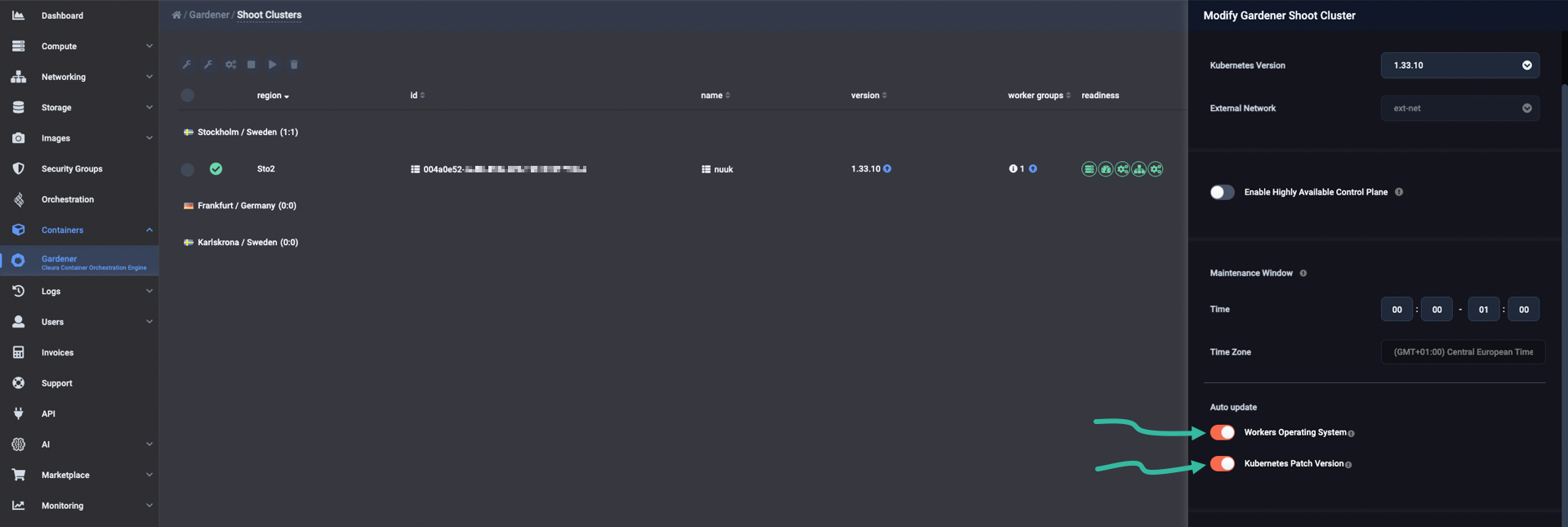The height and width of the screenshot is (527, 1568).
Task: Click the info icon in worker groups cell
Action: (1013, 168)
